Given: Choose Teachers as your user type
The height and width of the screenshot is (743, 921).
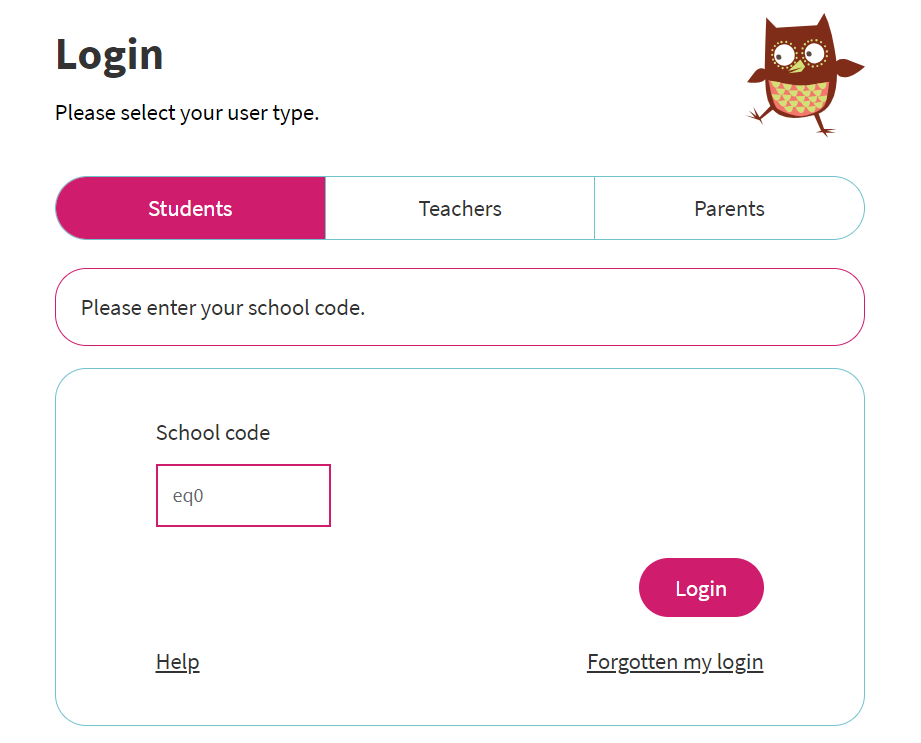Looking at the screenshot, I should (460, 208).
